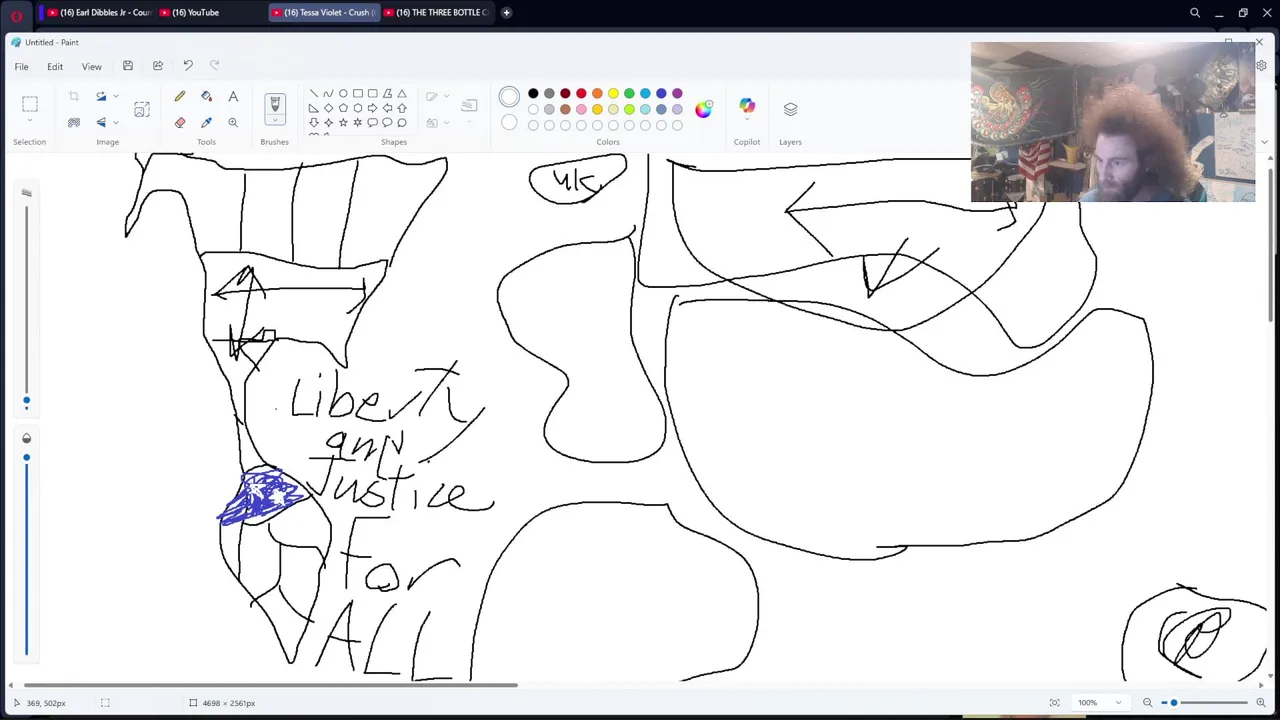Image resolution: width=1280 pixels, height=720 pixels.
Task: Select the Fill bucket tool
Action: (x=206, y=96)
